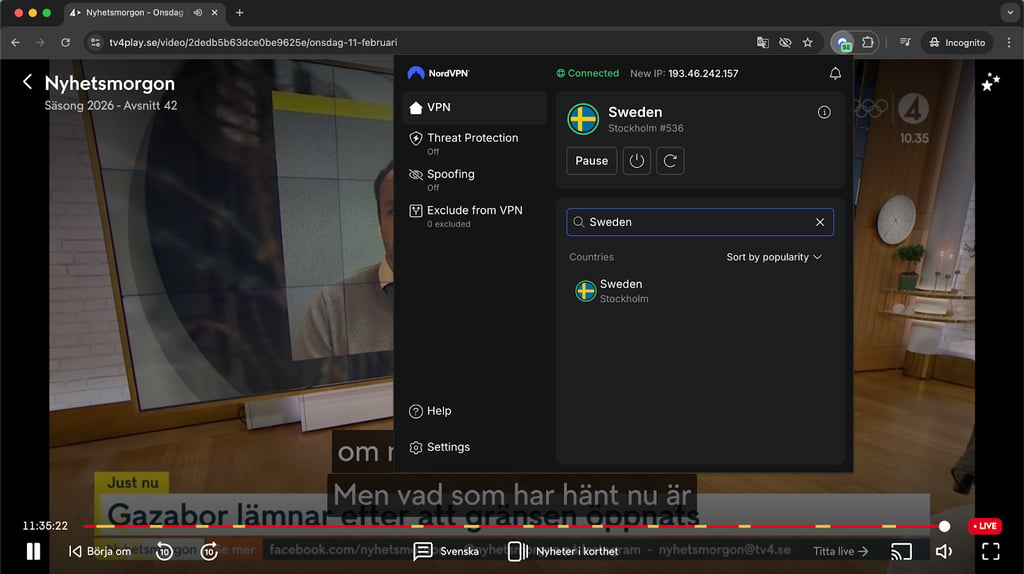Screen dimensions: 1024x574
Task: Open Sort by popularity dropdown
Action: (773, 257)
